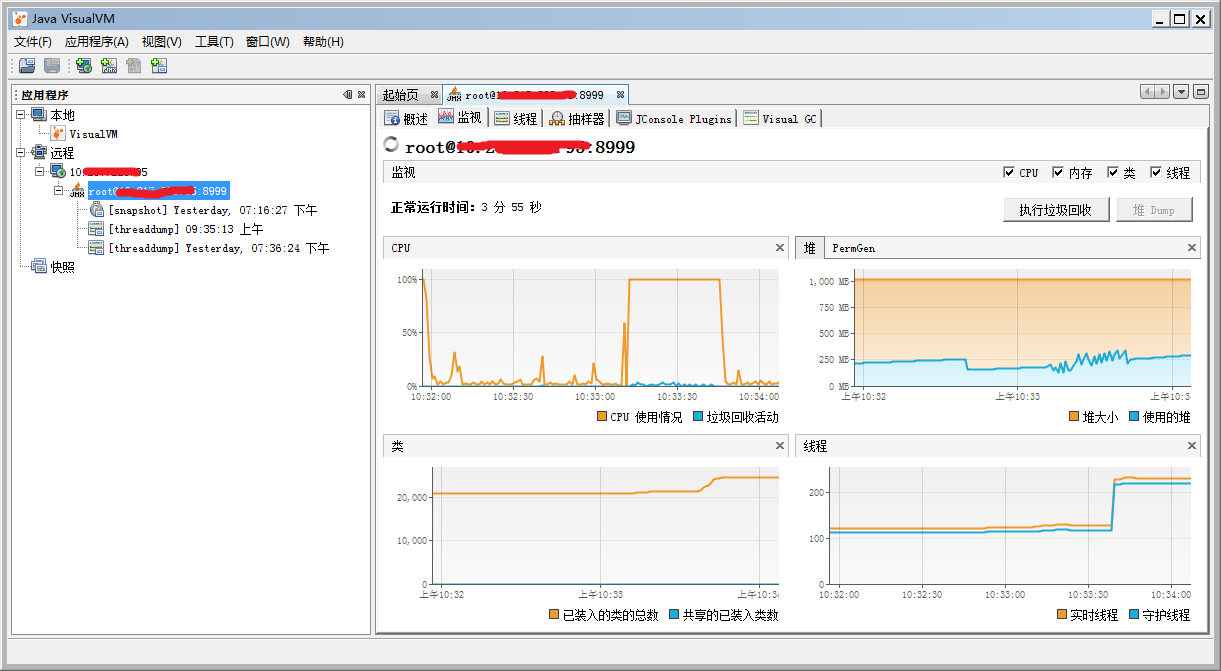Click the 远程 network icon in tree
This screenshot has height=671, width=1221.
(39, 153)
